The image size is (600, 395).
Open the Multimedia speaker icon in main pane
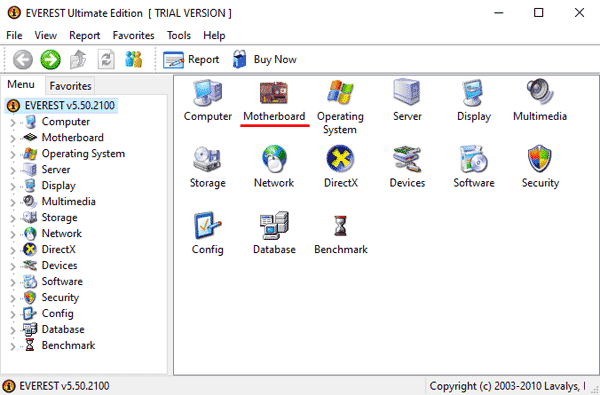[x=540, y=92]
